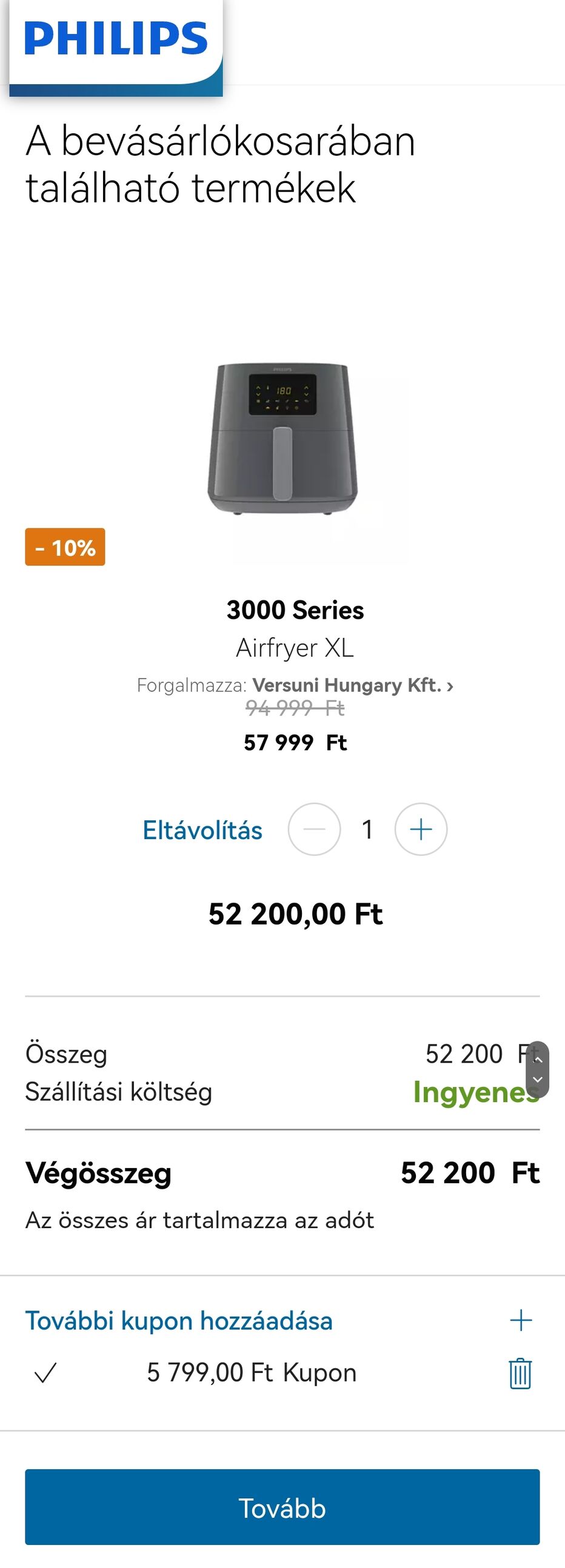Increase quantity with the plus button
565x1568 pixels.
[421, 829]
